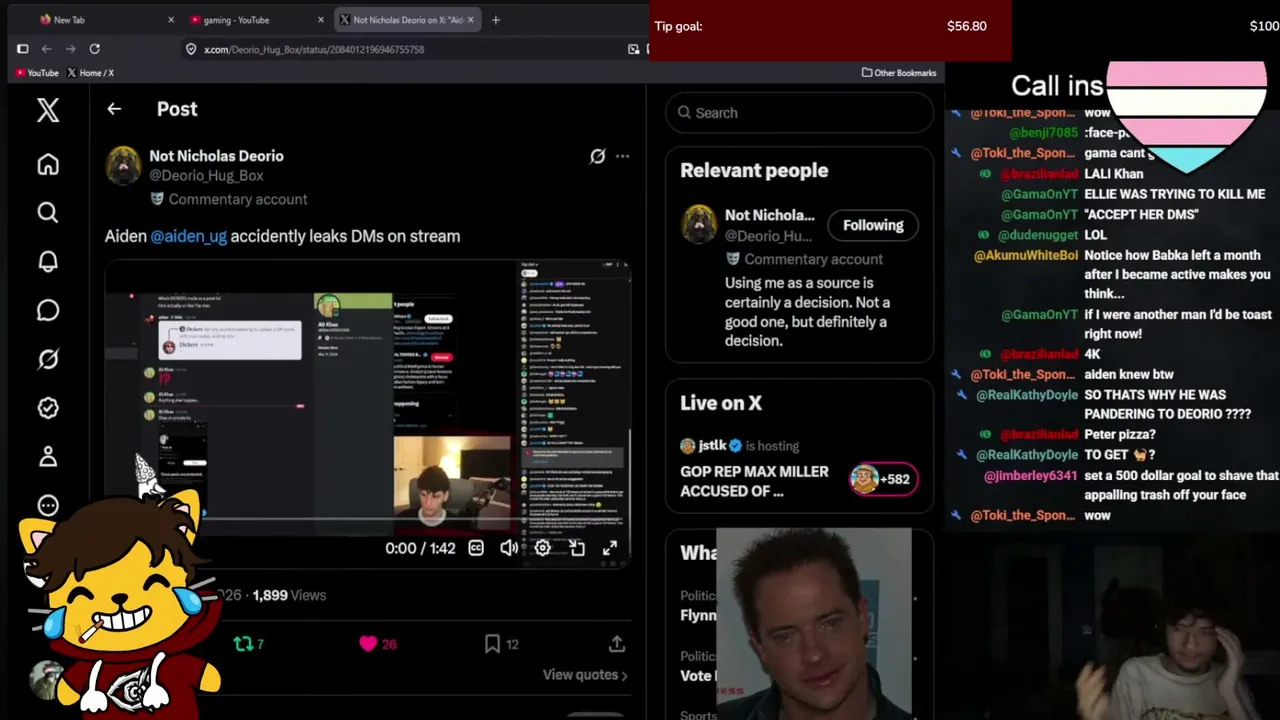Image resolution: width=1280 pixels, height=720 pixels.
Task: Close the New Tab browser tab
Action: point(171,20)
